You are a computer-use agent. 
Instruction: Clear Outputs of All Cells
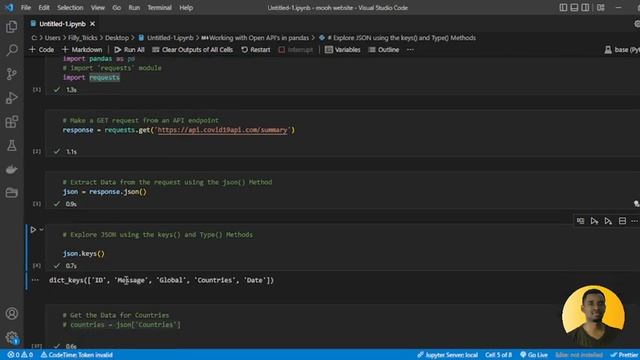tap(193, 50)
